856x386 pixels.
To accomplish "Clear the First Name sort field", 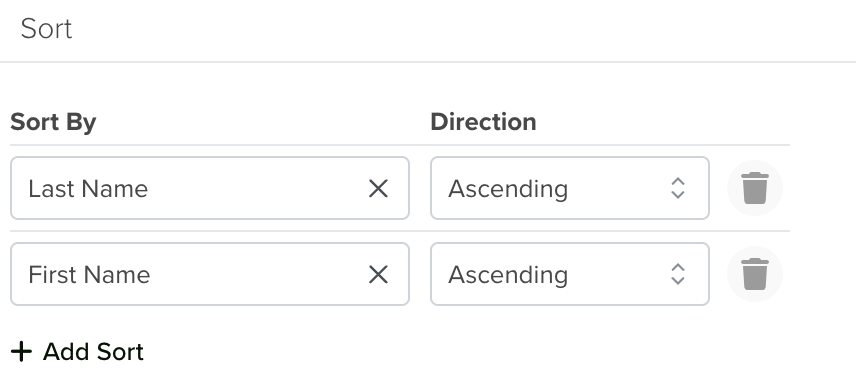I will click(378, 275).
